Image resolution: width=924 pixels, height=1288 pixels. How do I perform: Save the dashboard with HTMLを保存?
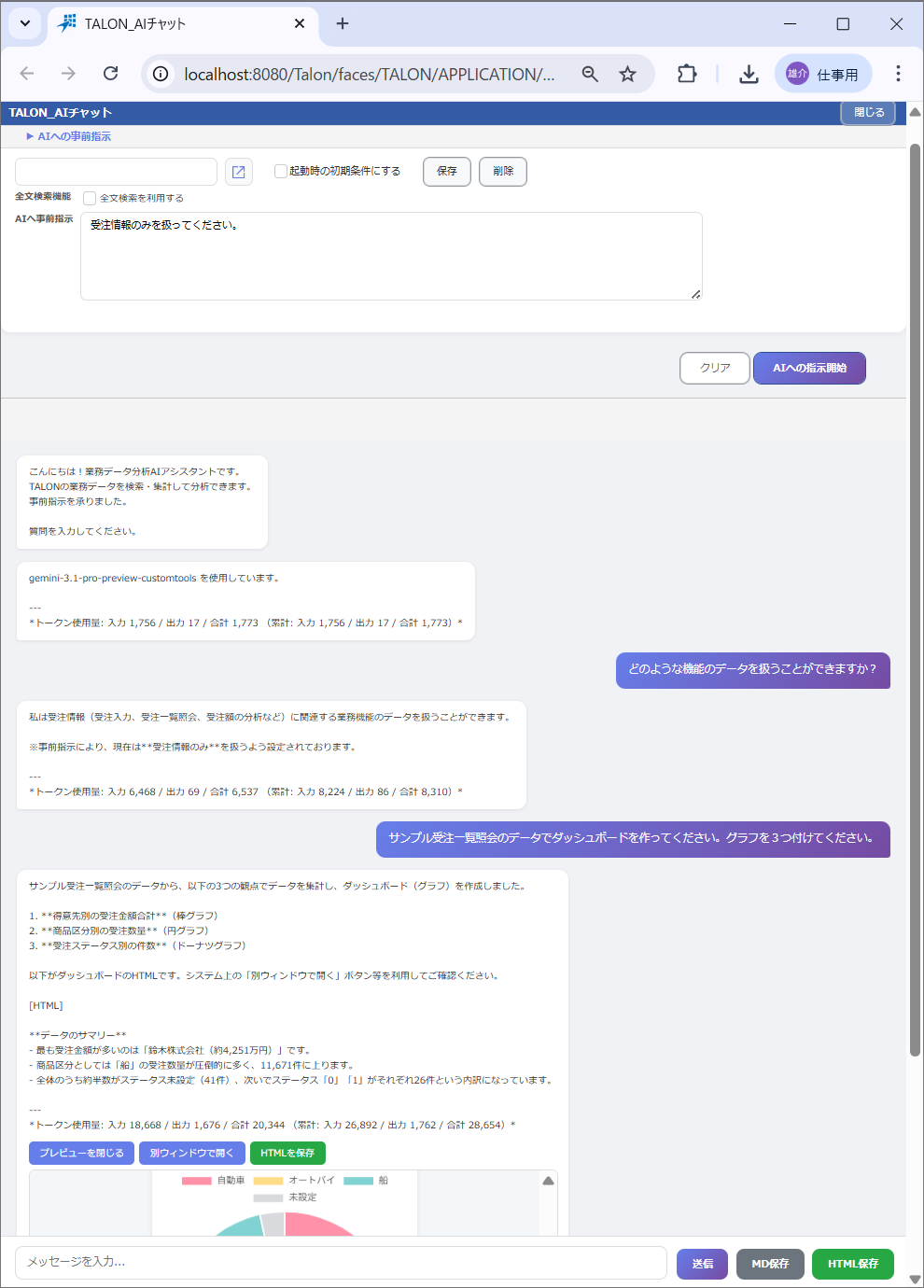coord(287,1153)
